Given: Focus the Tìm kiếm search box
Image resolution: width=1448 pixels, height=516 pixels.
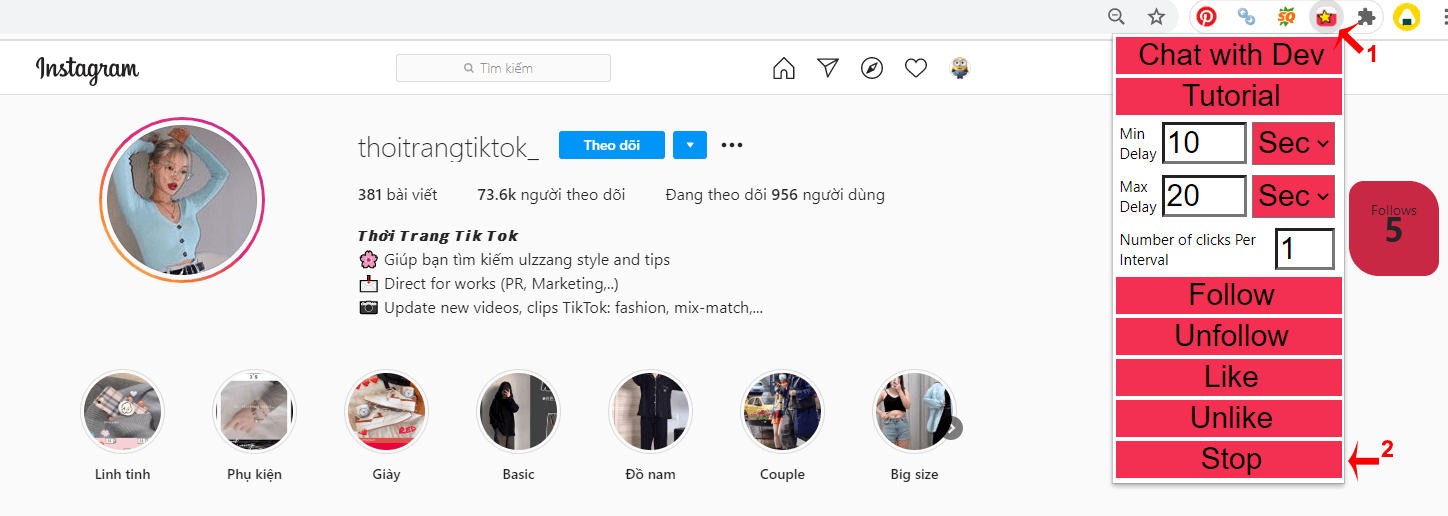Looking at the screenshot, I should coord(503,68).
